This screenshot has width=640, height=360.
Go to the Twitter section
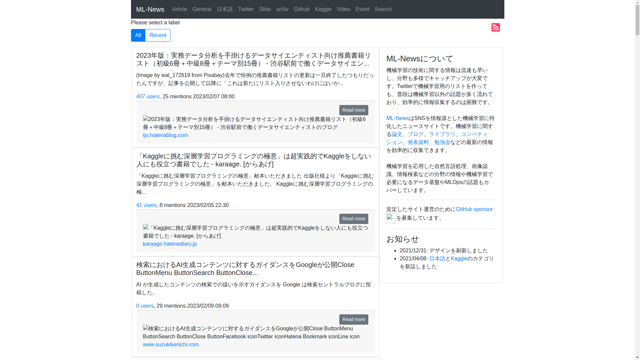pos(246,9)
